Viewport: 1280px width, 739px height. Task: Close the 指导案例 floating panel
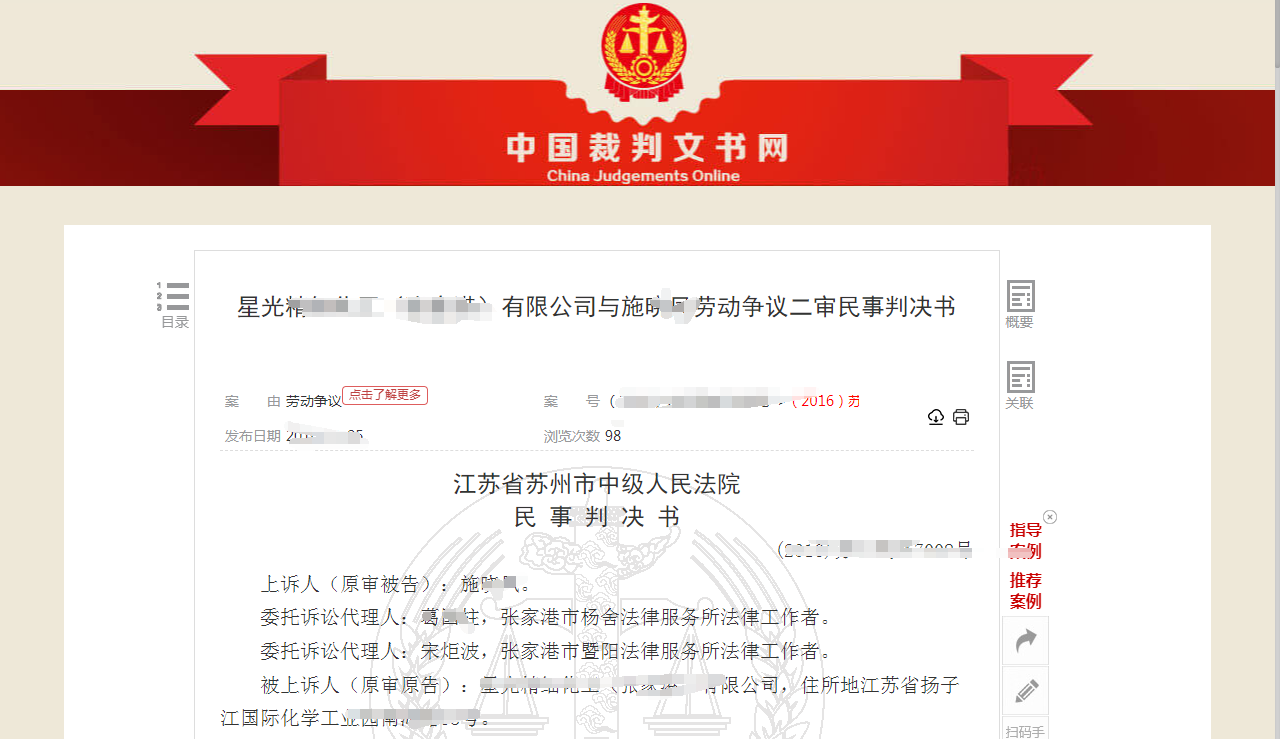(1050, 517)
